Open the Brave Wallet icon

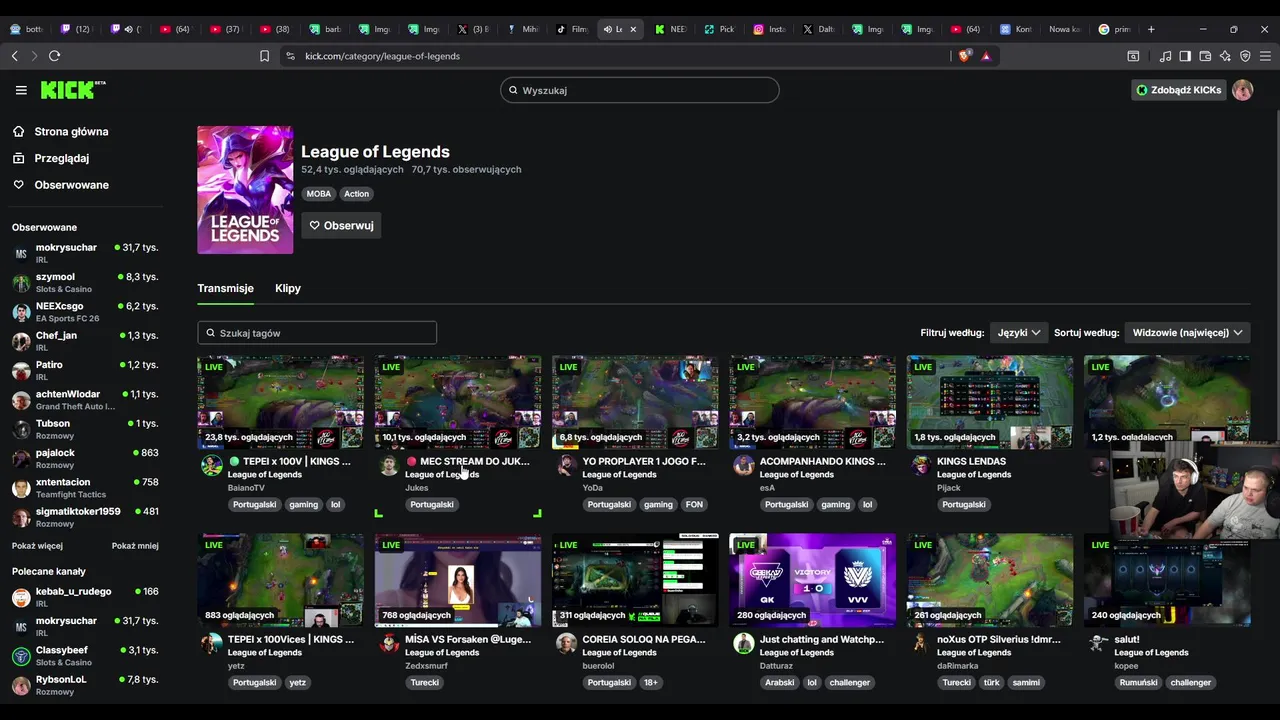pyautogui.click(x=1205, y=56)
